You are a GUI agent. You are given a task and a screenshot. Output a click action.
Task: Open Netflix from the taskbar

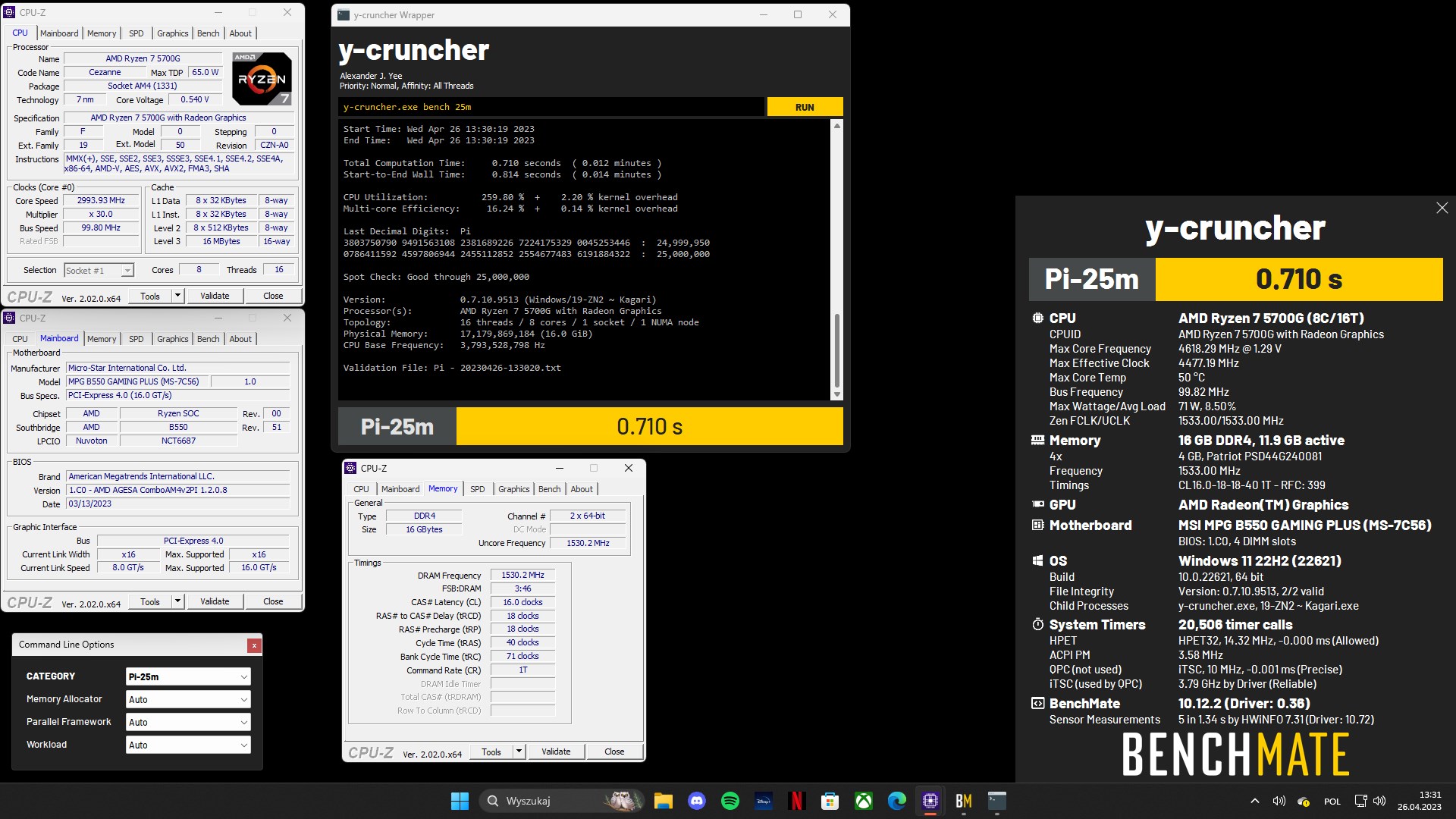(x=797, y=801)
